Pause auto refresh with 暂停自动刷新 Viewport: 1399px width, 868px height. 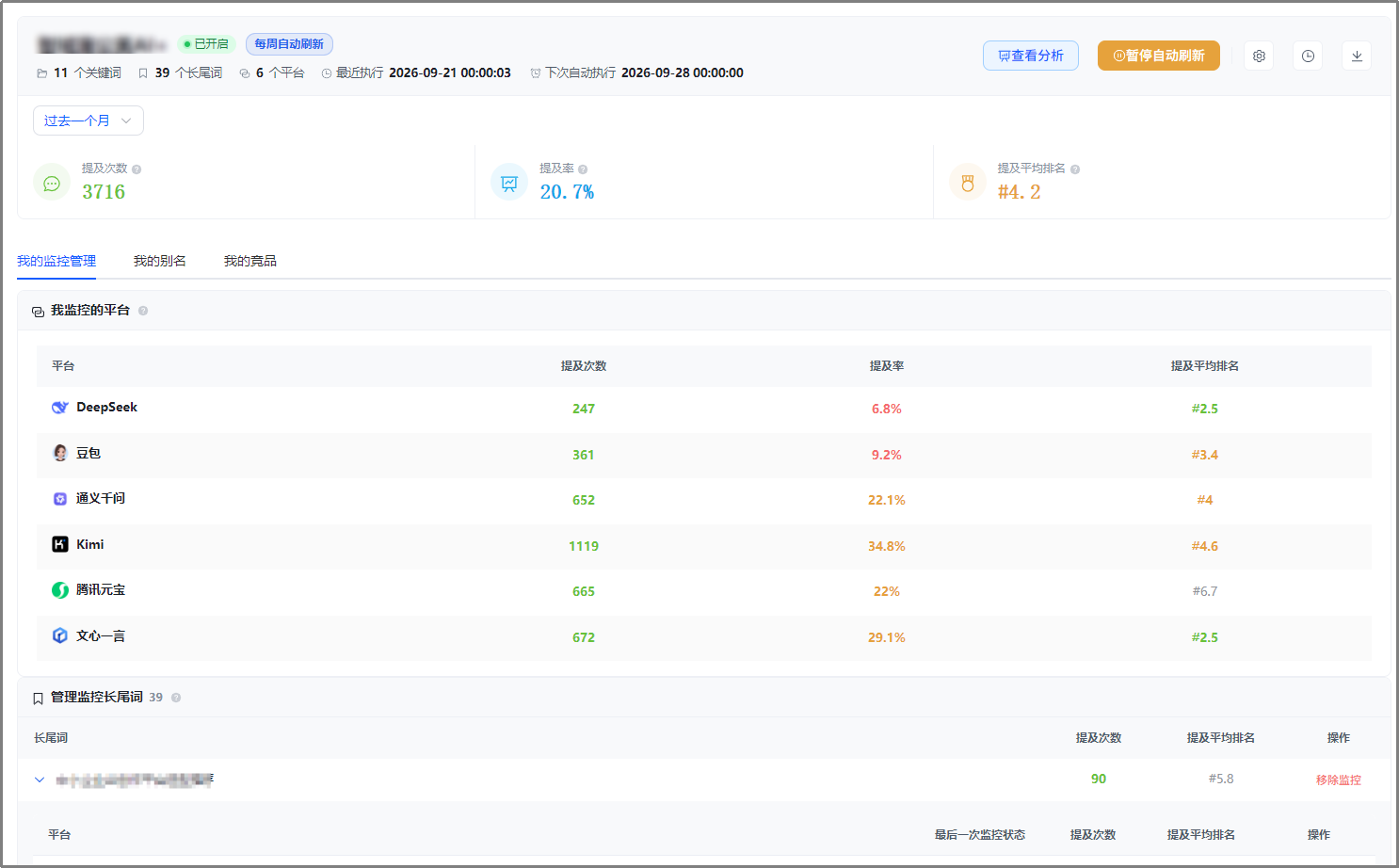[x=1159, y=56]
